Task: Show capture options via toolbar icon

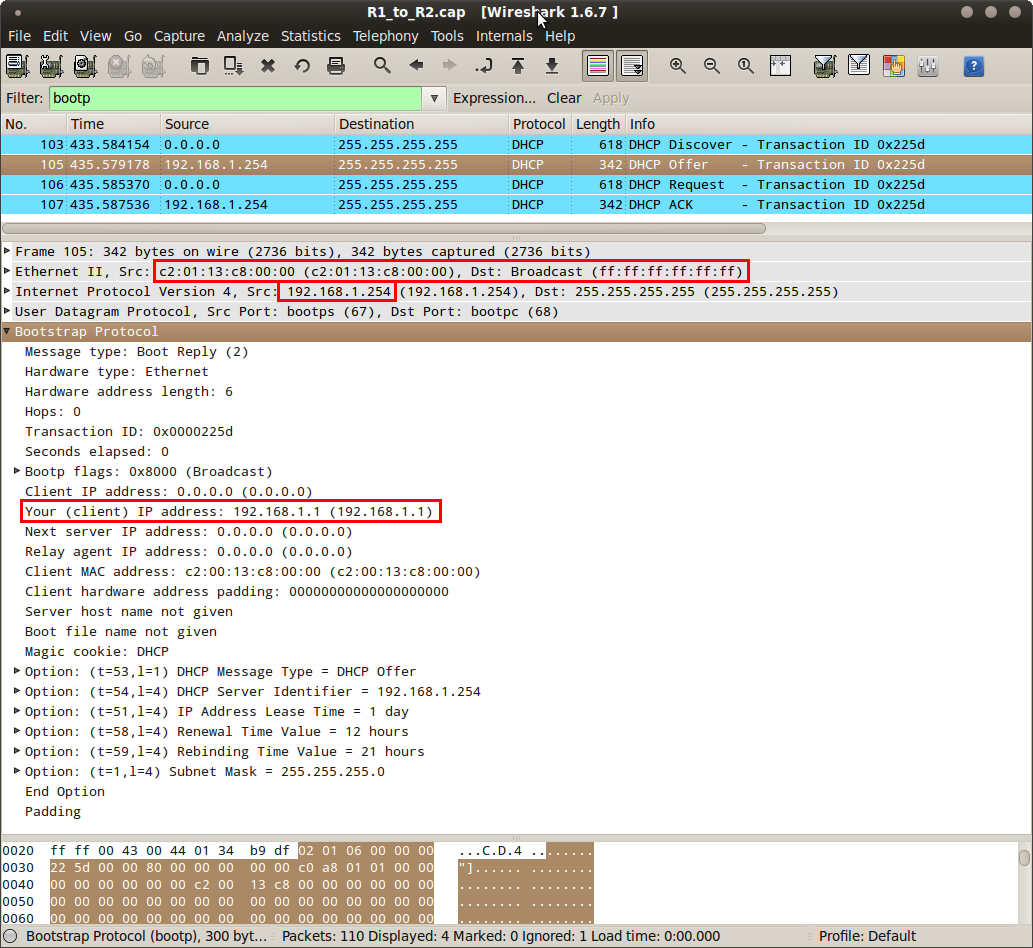Action: tap(51, 66)
